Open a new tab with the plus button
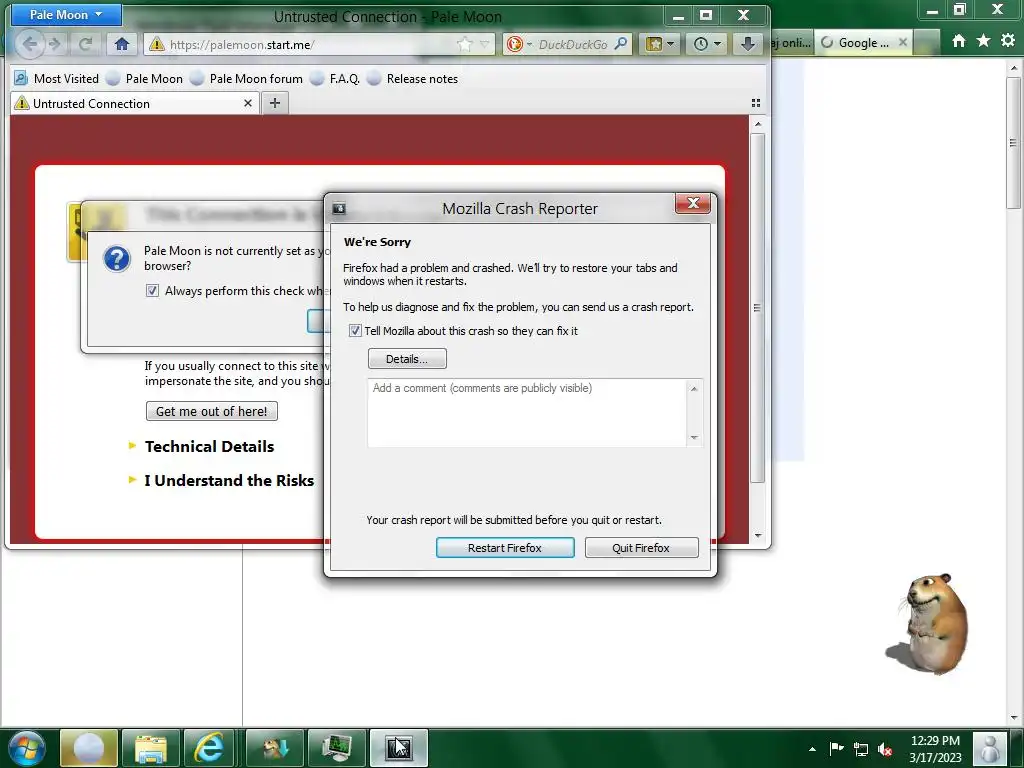Screen dimensions: 1024x768 [275, 103]
